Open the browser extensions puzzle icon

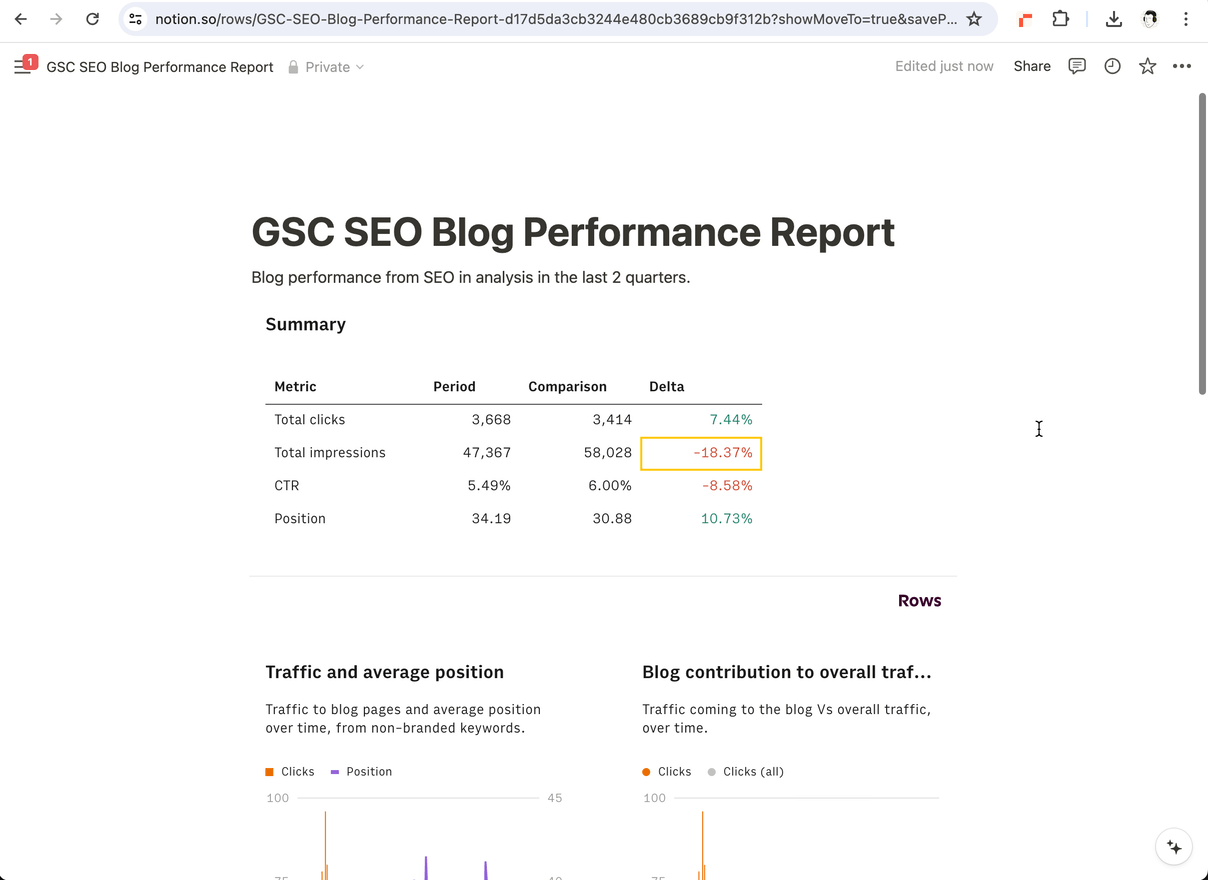click(x=1060, y=18)
